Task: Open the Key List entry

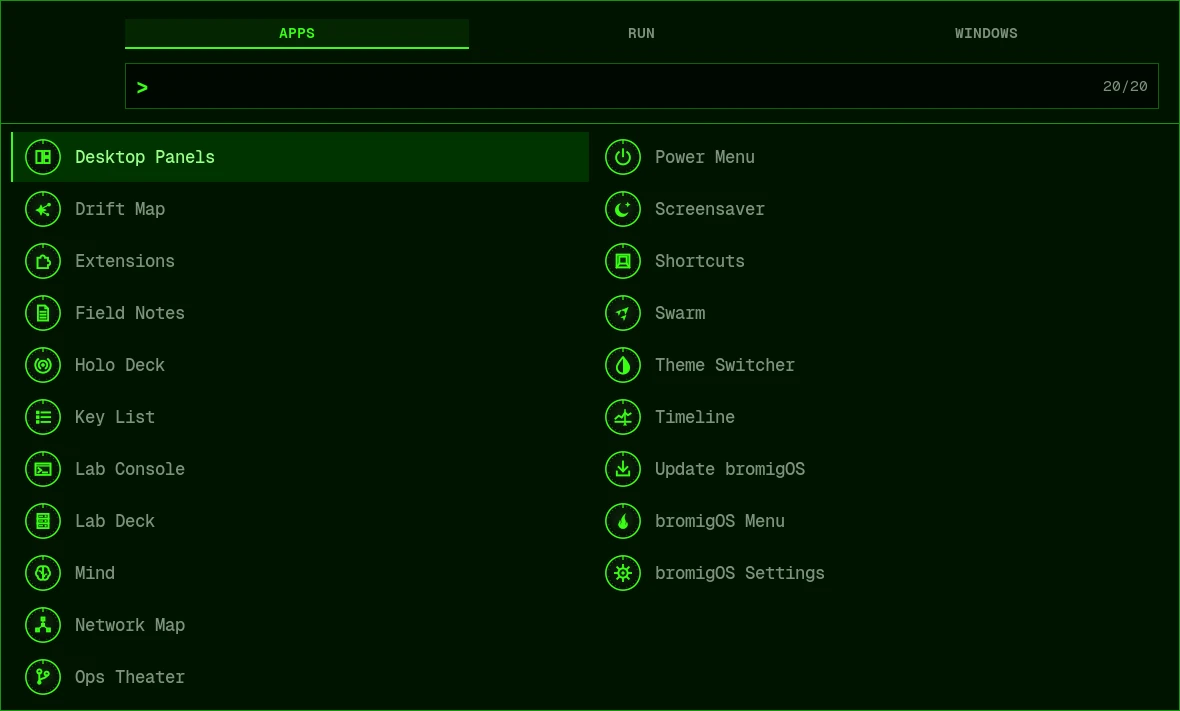Action: click(300, 417)
